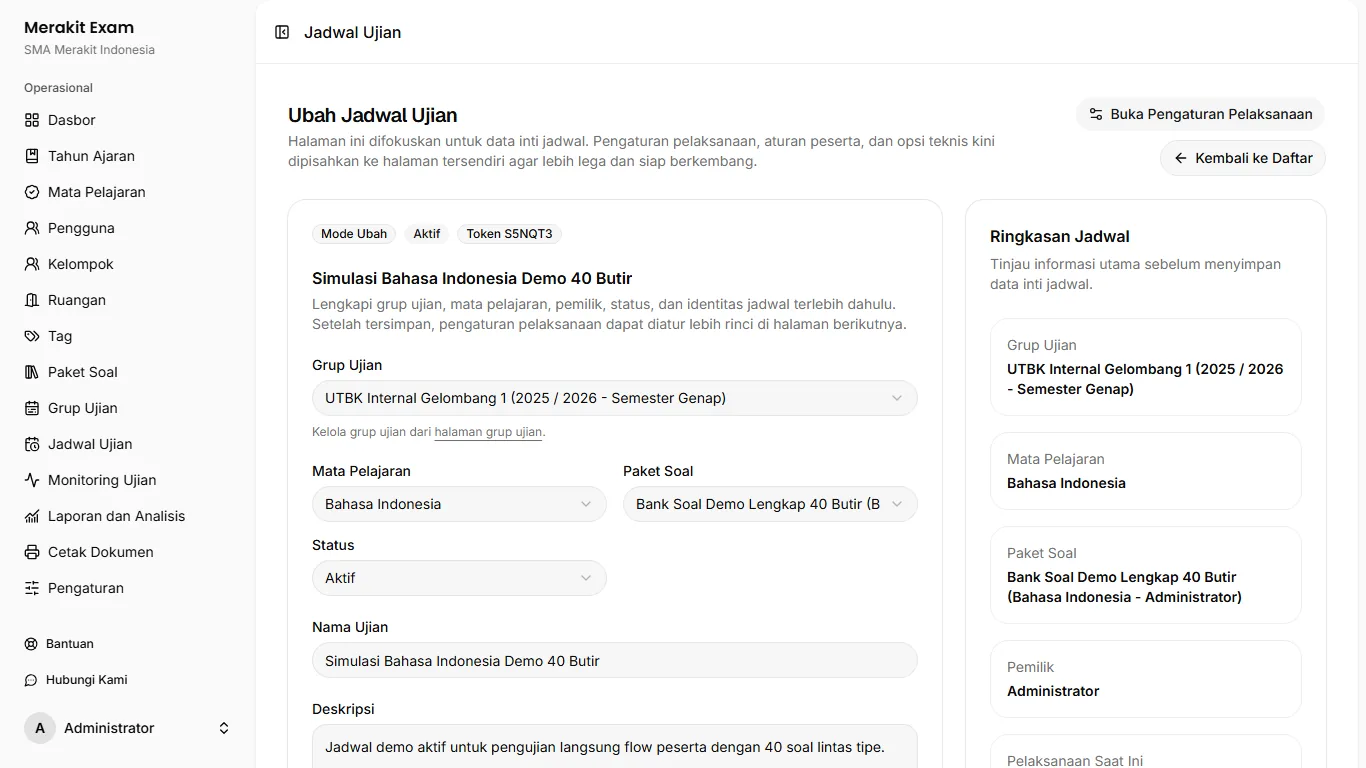Select the Ruangan building icon
1366x768 pixels.
[x=32, y=300]
